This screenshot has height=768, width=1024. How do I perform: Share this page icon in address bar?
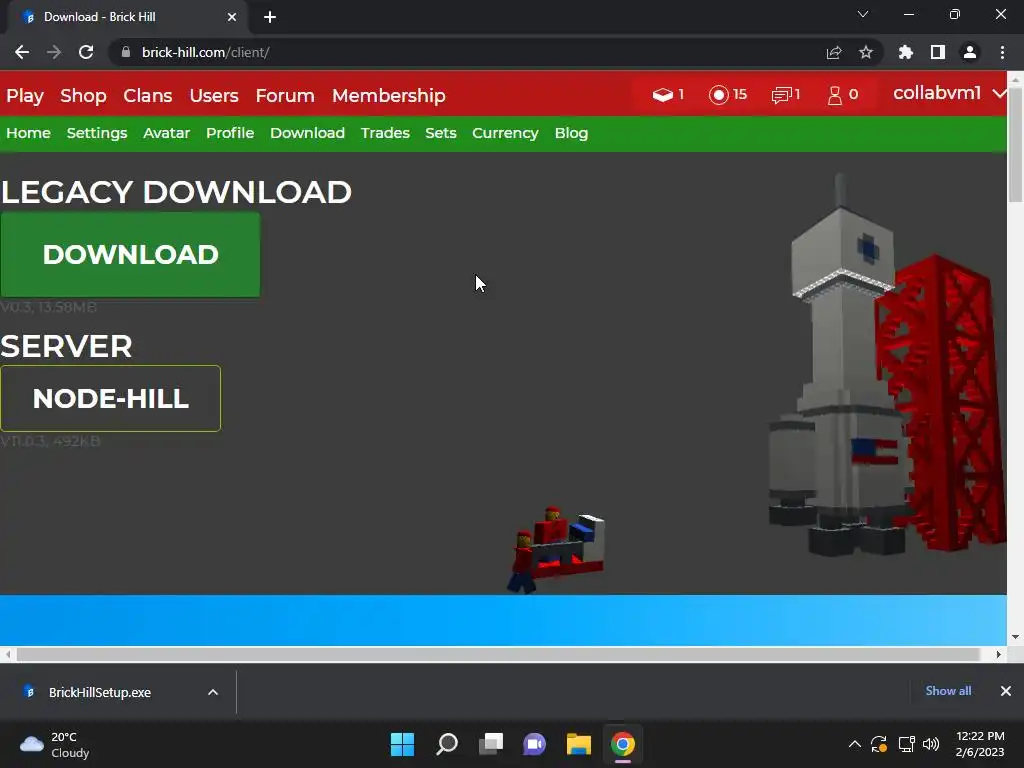click(x=833, y=52)
